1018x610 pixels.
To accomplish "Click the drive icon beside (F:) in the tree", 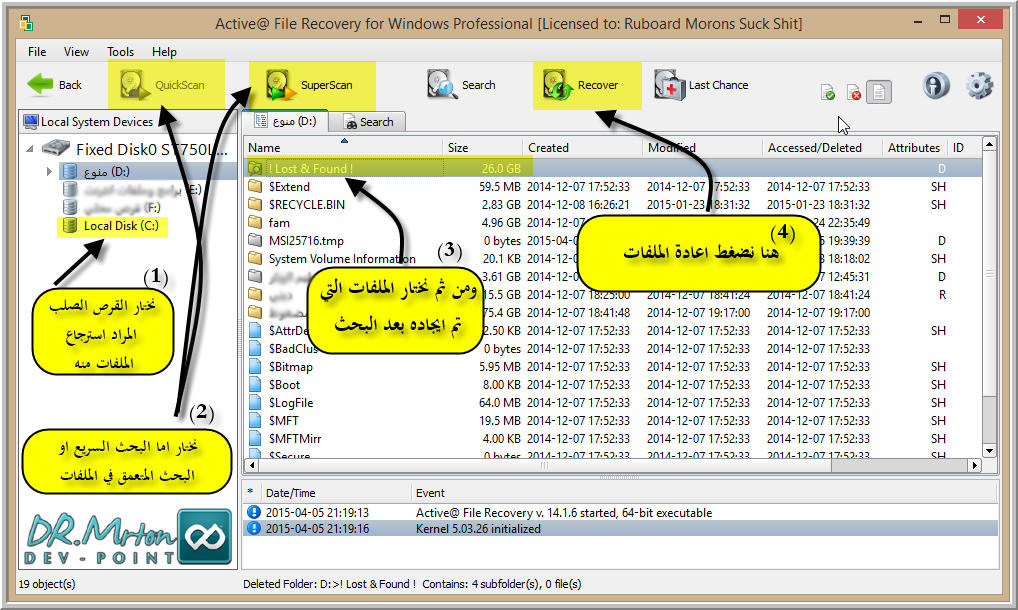I will (69, 208).
